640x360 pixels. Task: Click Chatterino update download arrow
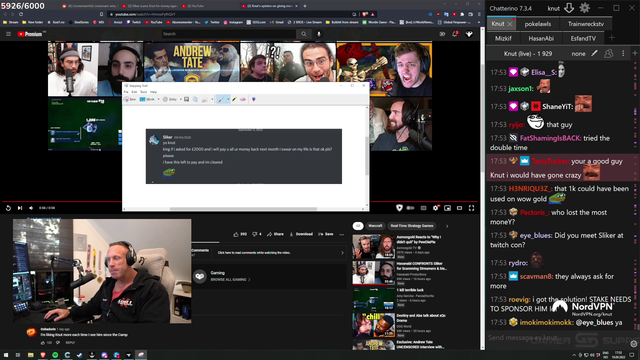pyautogui.click(x=569, y=8)
